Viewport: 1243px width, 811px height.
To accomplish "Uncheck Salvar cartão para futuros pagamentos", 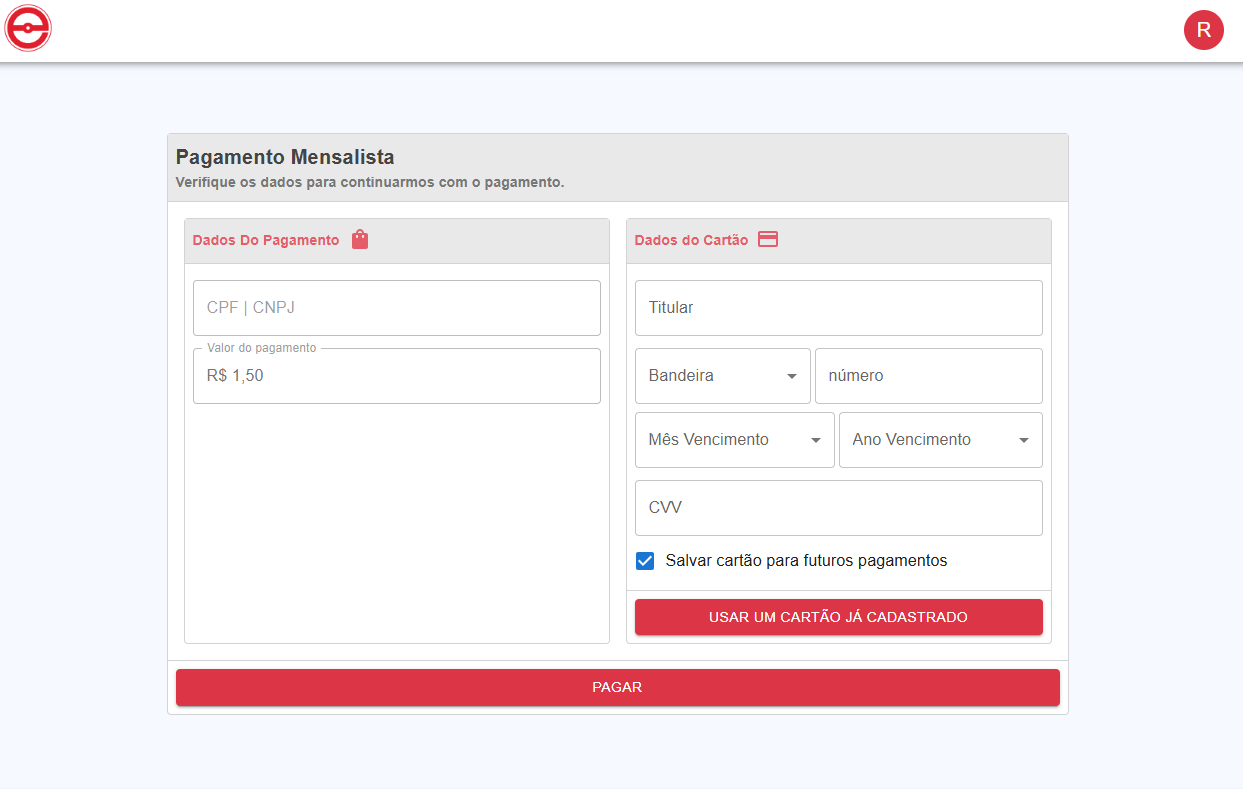I will (x=645, y=561).
